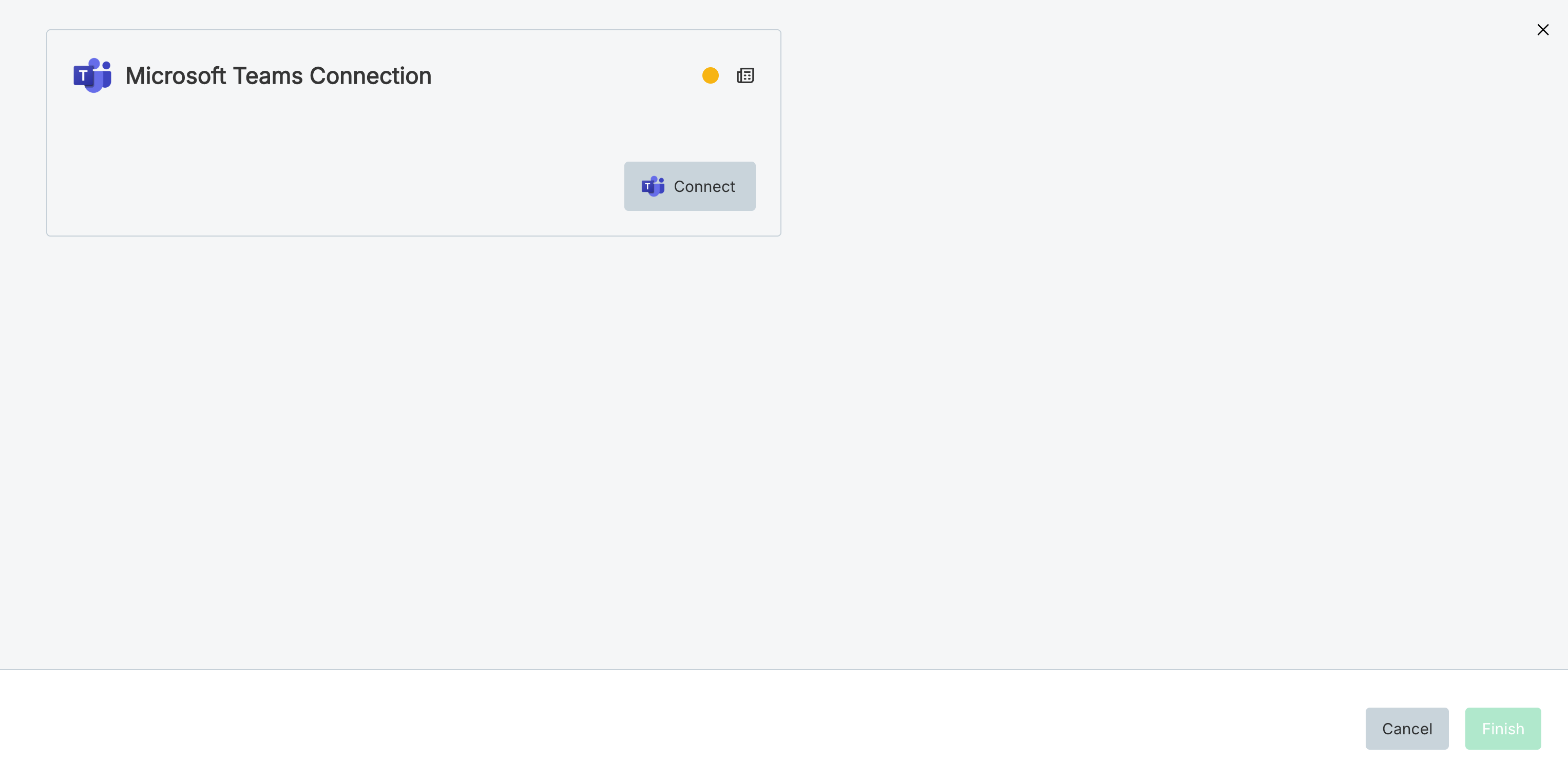Cancel the Teams connection setup
Screen dimensions: 1568x781
(1406, 728)
